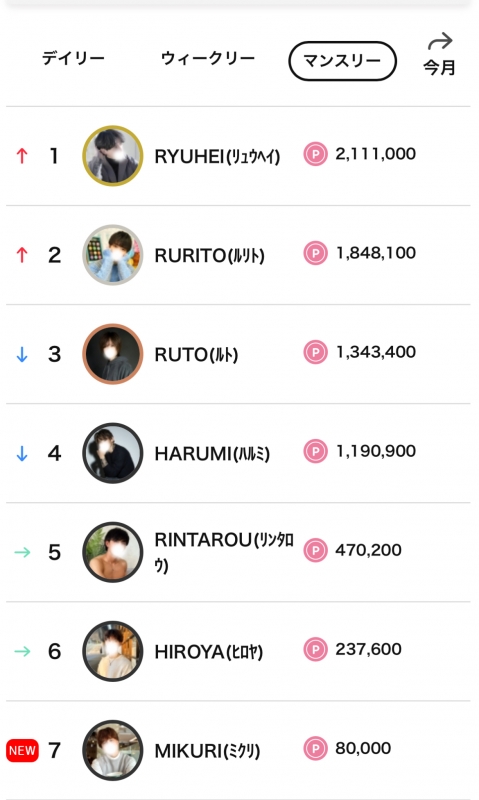This screenshot has height=800, width=479.
Task: Click the 今月 label
Action: [x=440, y=67]
